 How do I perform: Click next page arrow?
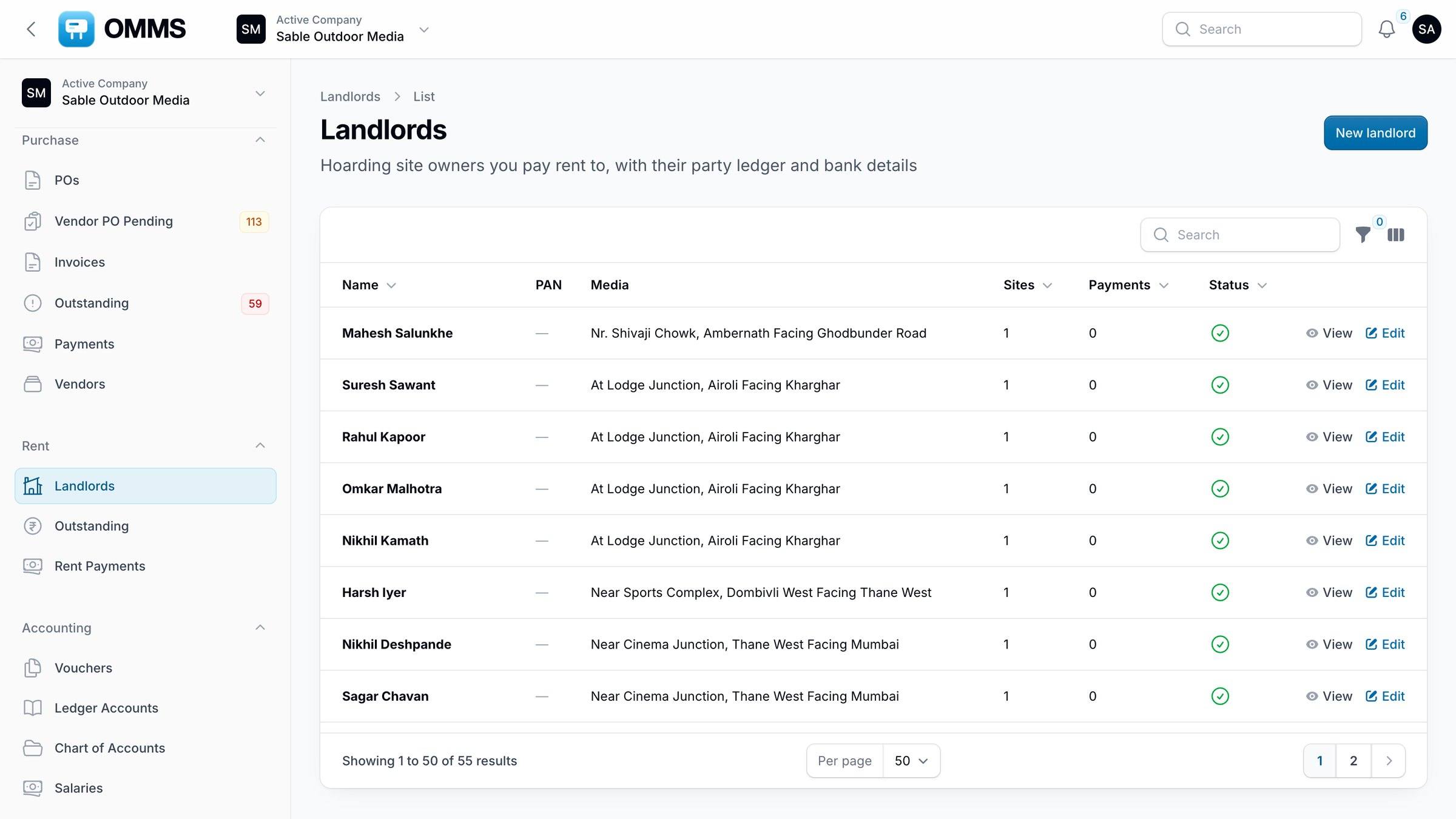click(x=1389, y=761)
